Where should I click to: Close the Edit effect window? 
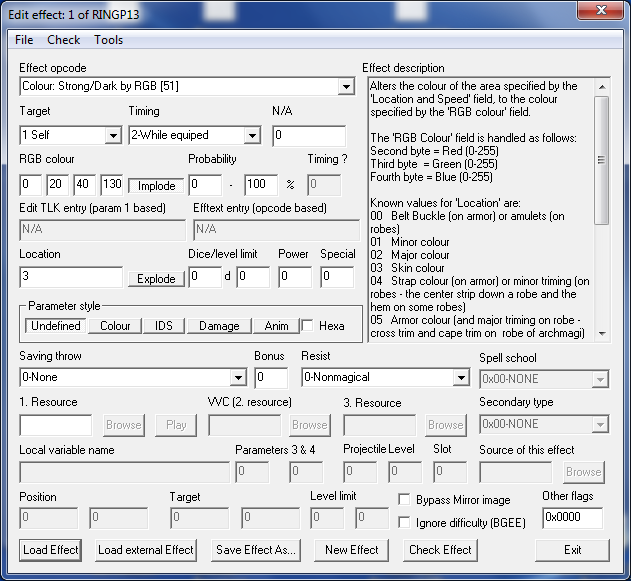coord(601,10)
